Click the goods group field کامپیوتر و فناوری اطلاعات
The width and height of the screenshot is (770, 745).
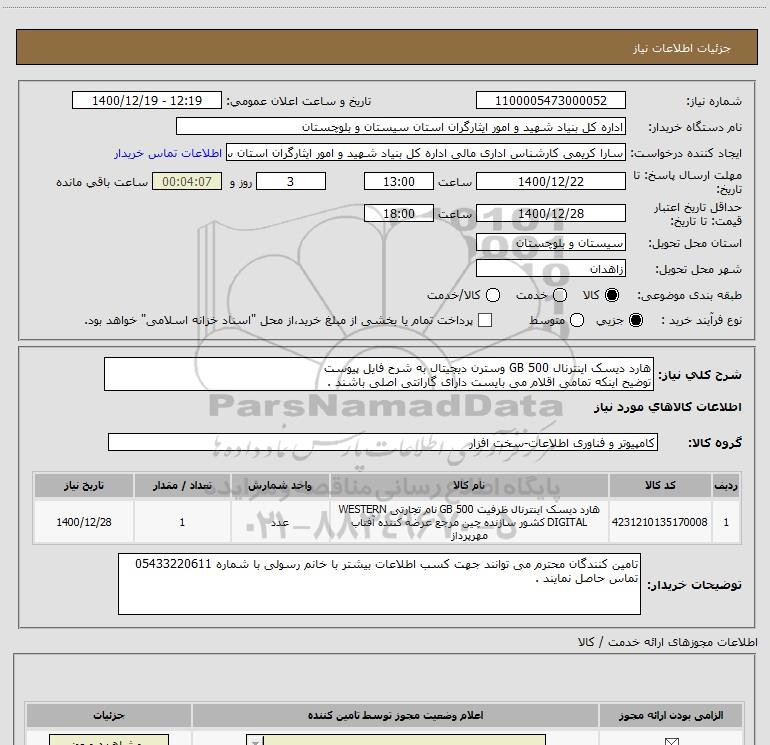(x=383, y=442)
